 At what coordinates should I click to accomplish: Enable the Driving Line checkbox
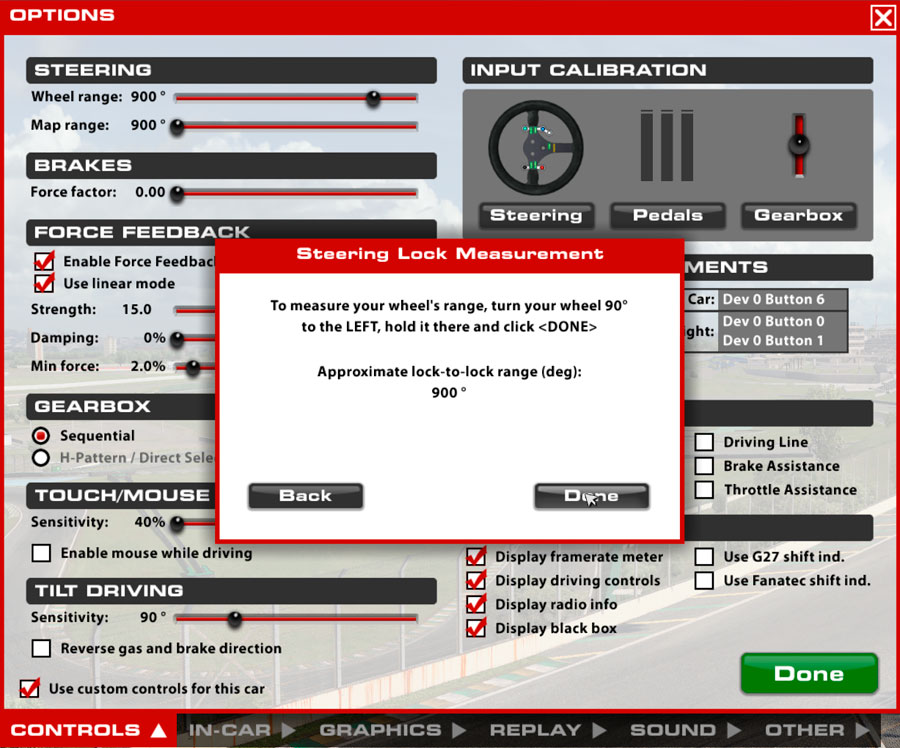(x=705, y=442)
